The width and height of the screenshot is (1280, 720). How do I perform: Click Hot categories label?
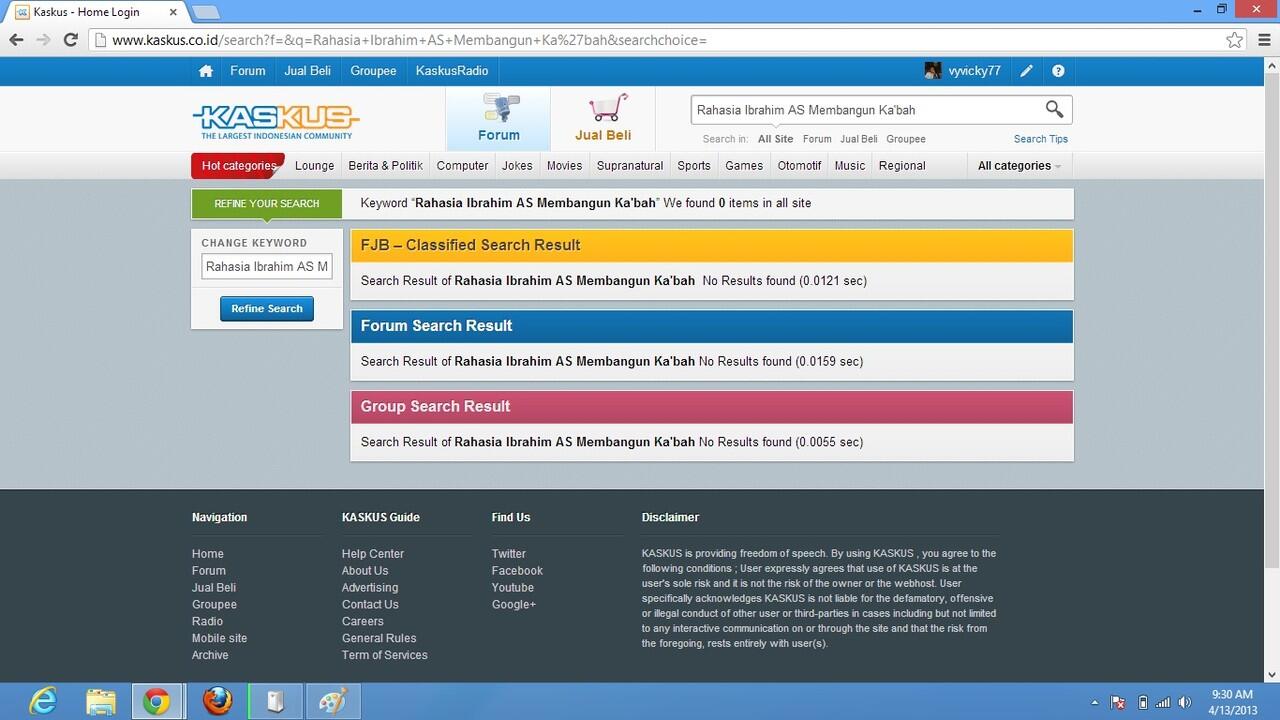[x=238, y=166]
